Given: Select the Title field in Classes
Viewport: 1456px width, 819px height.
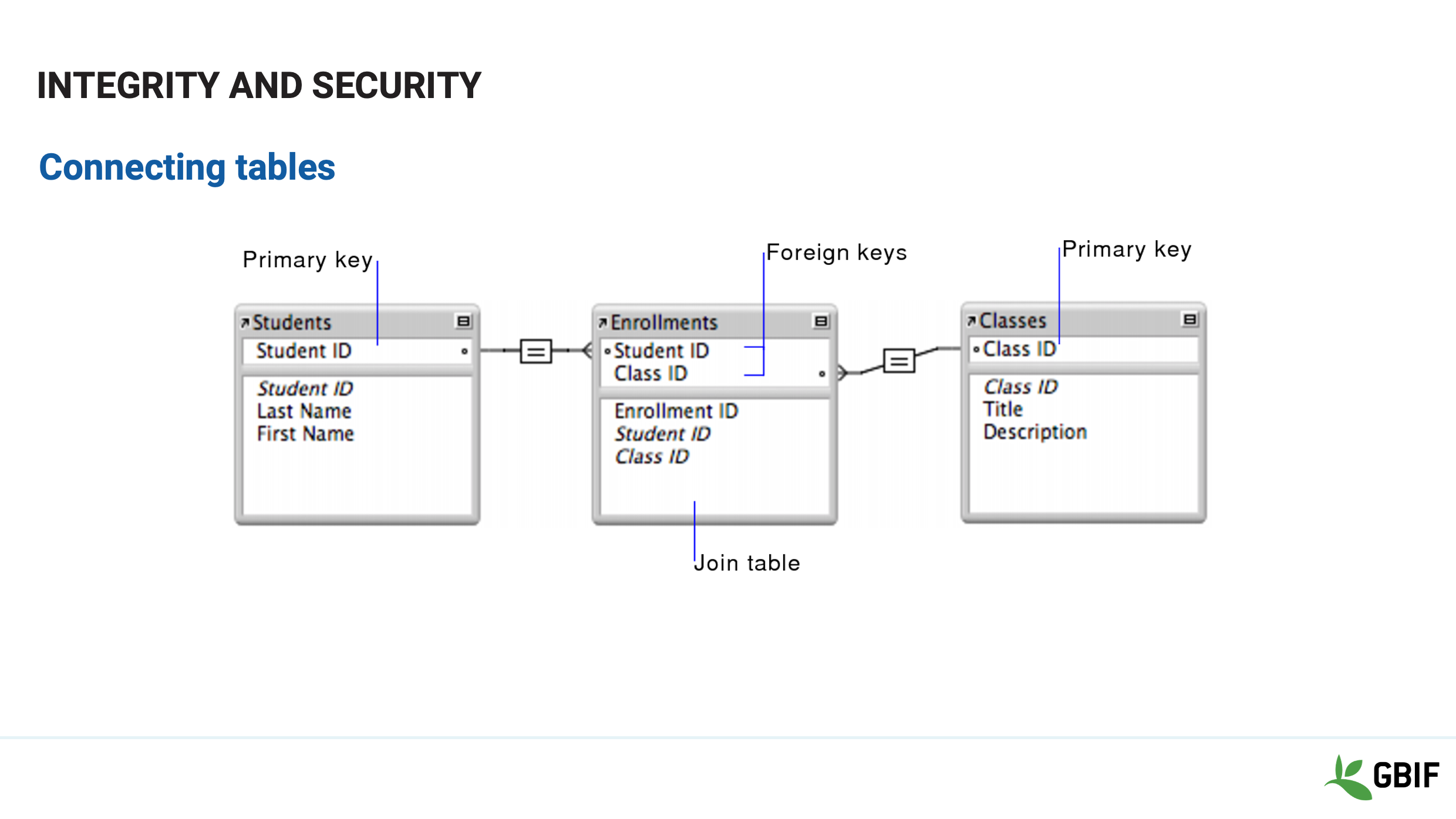Looking at the screenshot, I should pyautogui.click(x=1003, y=409).
